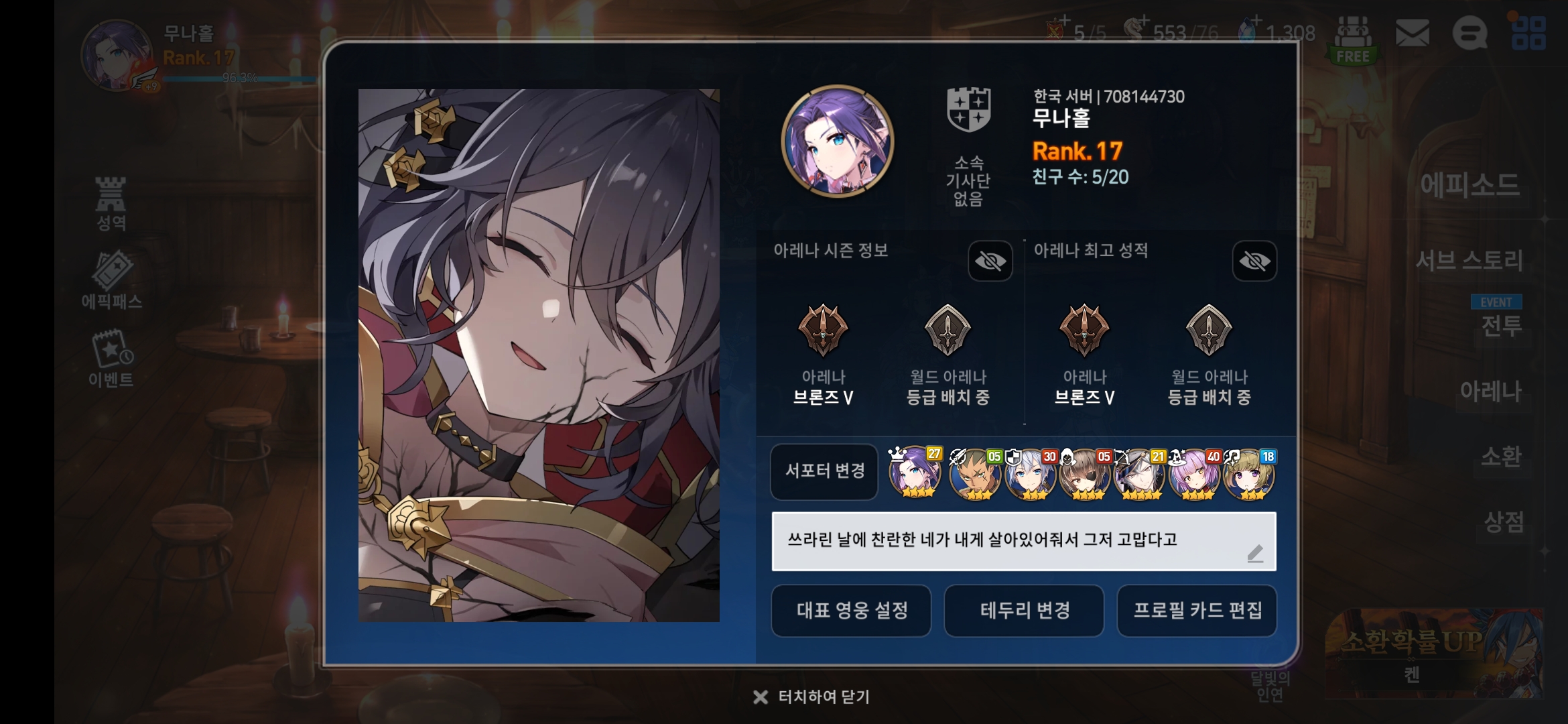Open the 이벤트 calendar icon
Viewport: 1568px width, 724px height.
tap(111, 359)
